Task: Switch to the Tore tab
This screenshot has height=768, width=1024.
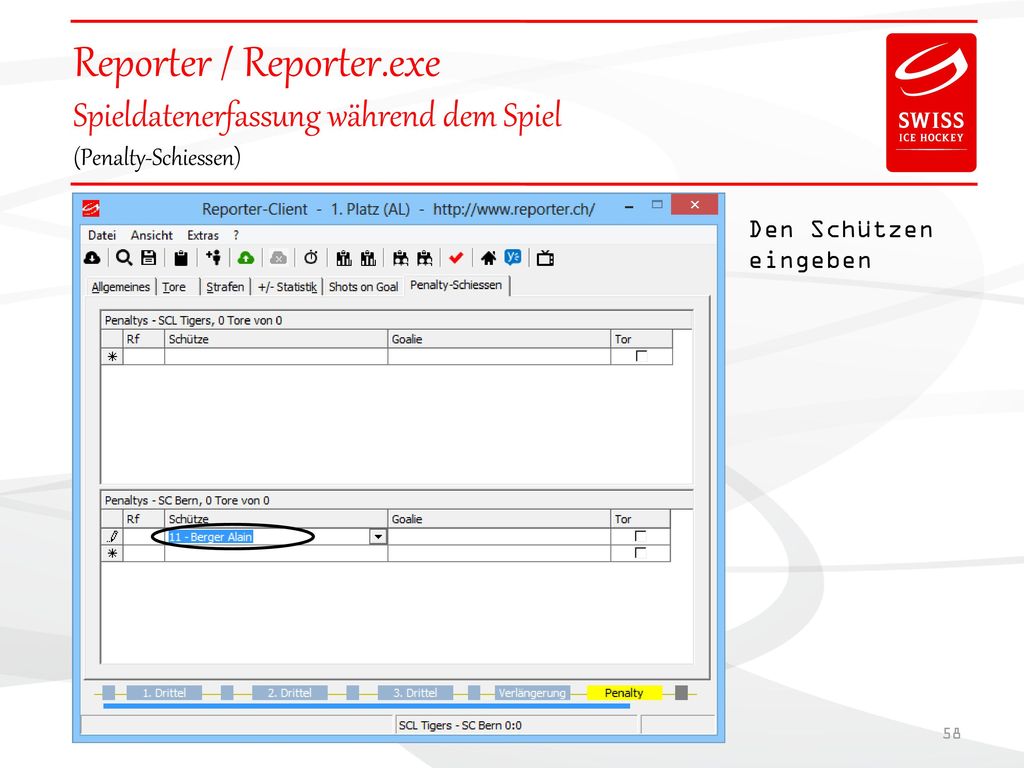Action: point(174,287)
